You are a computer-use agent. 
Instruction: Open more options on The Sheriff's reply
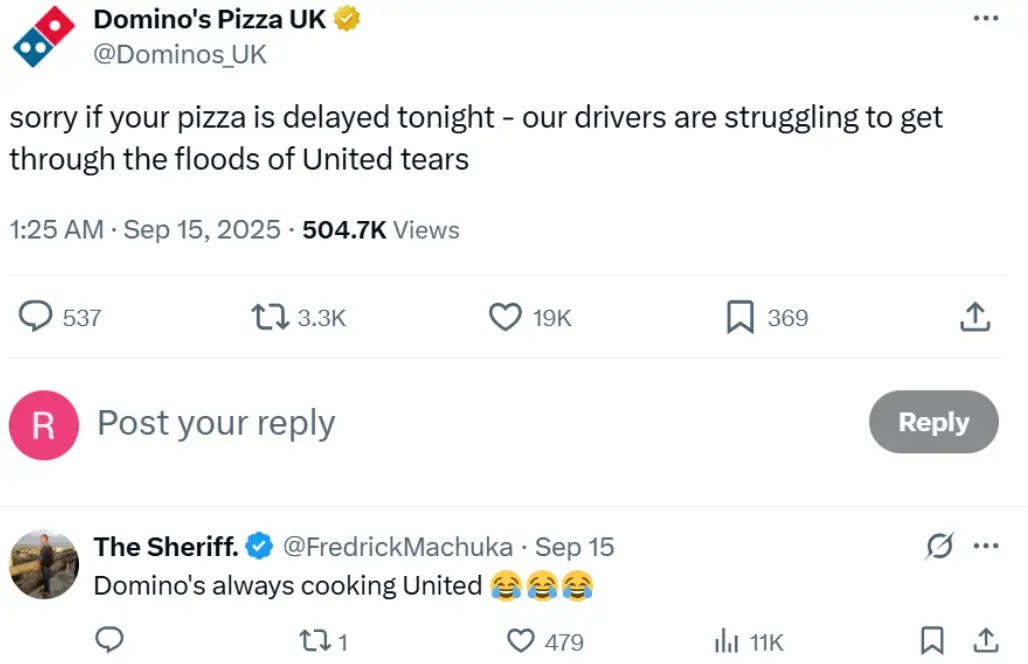pyautogui.click(x=986, y=547)
